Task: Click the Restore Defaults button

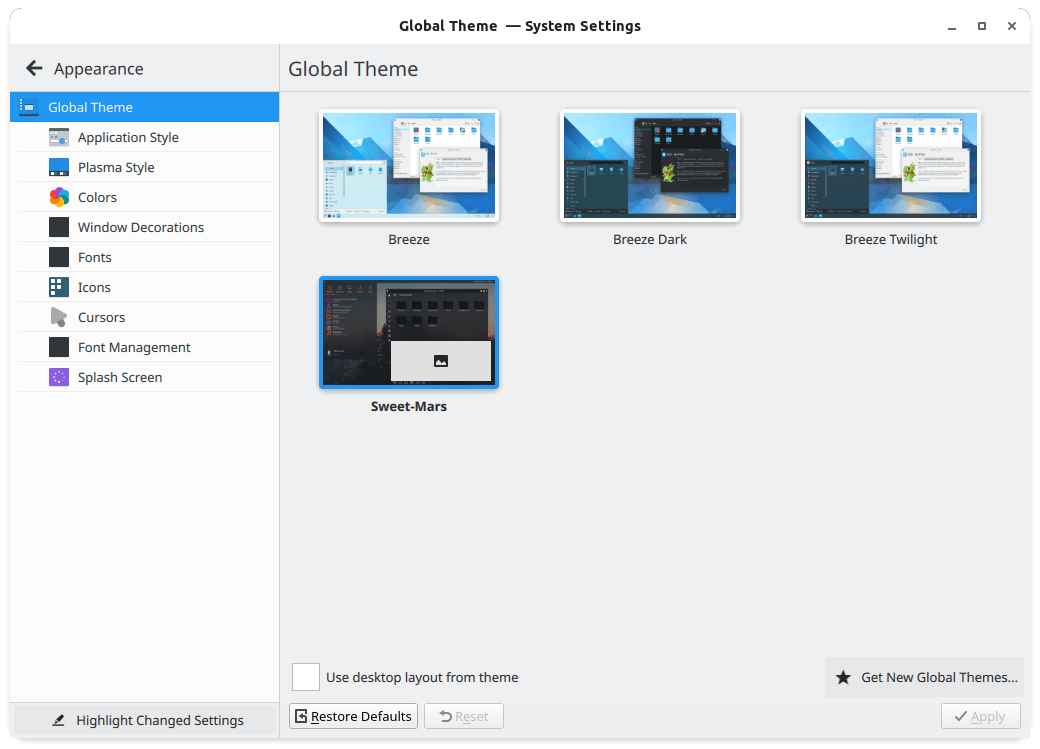Action: coord(354,716)
